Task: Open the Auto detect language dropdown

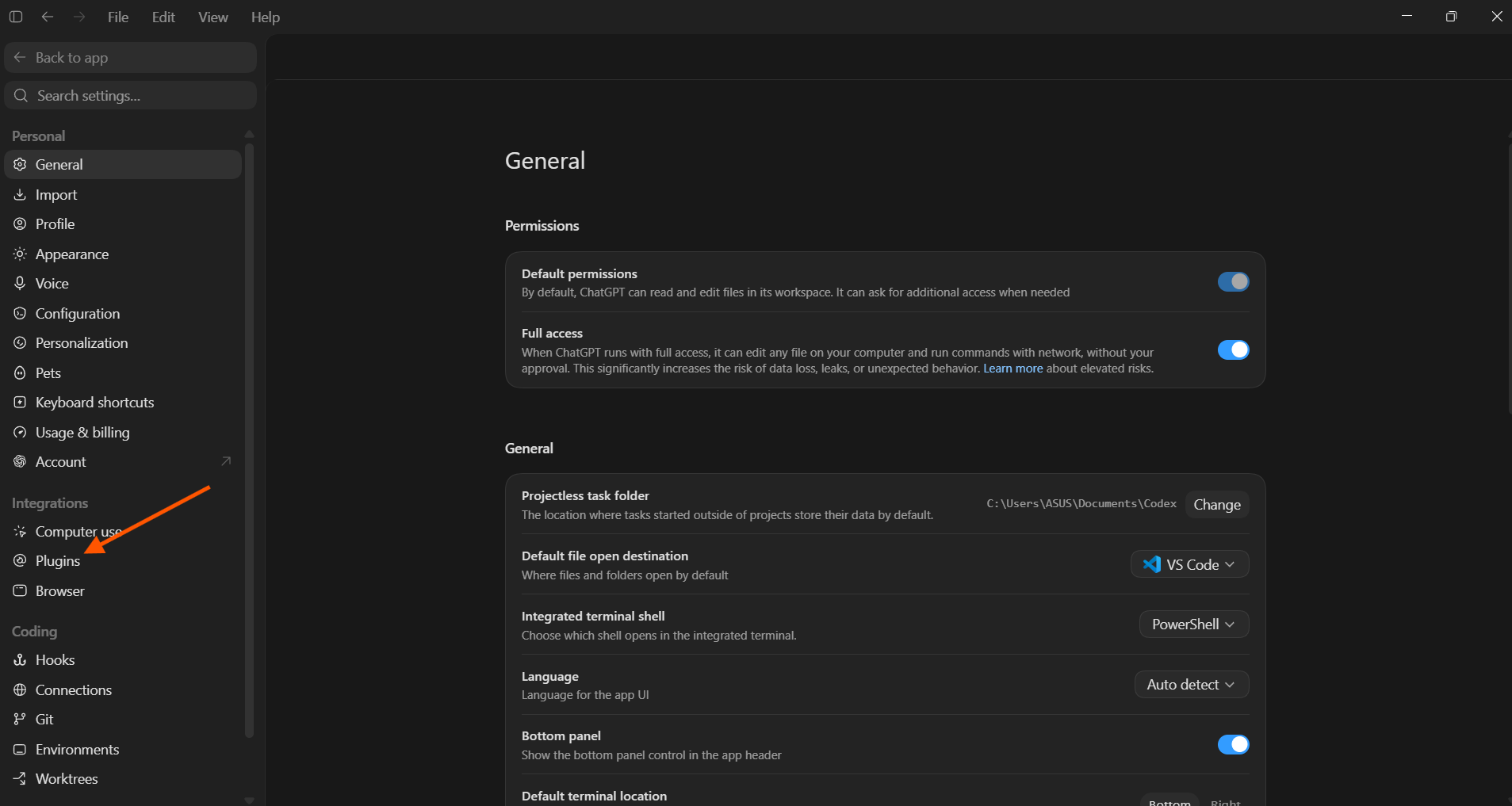Action: [1192, 685]
